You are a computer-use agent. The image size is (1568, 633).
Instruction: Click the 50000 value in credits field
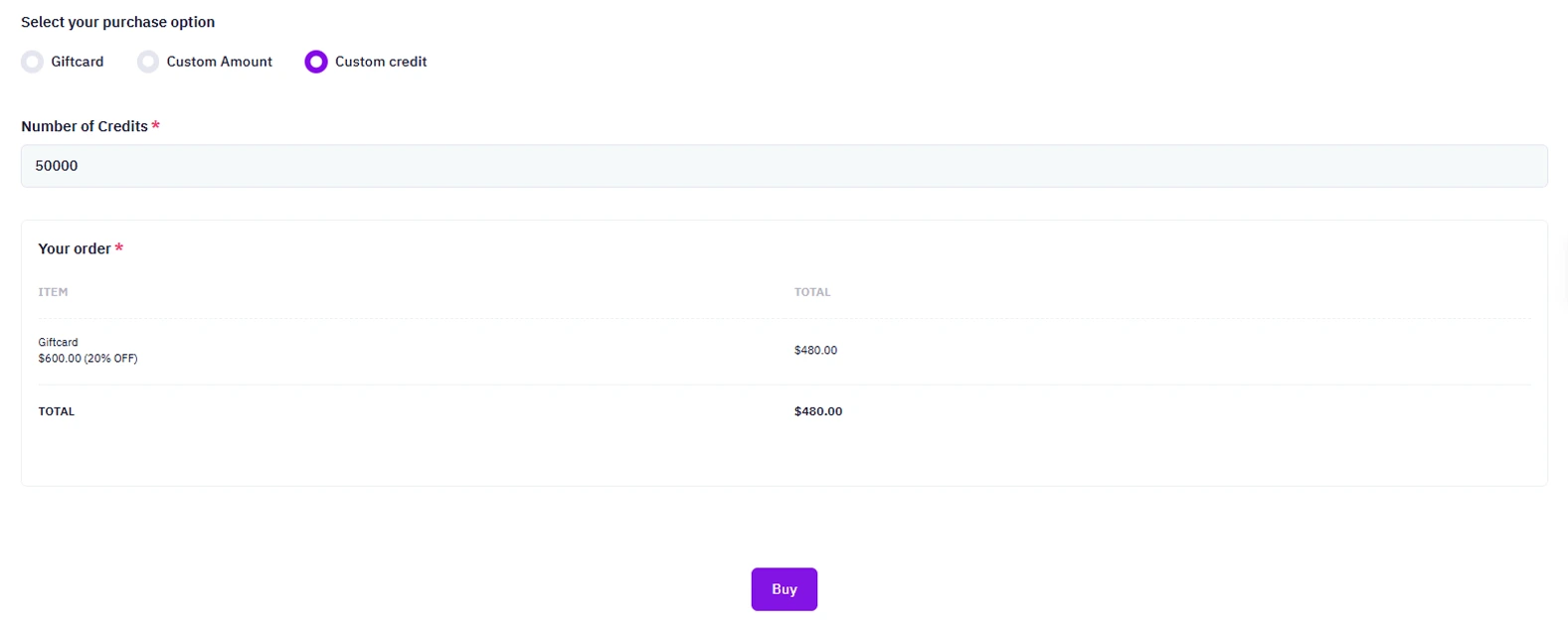(x=57, y=166)
